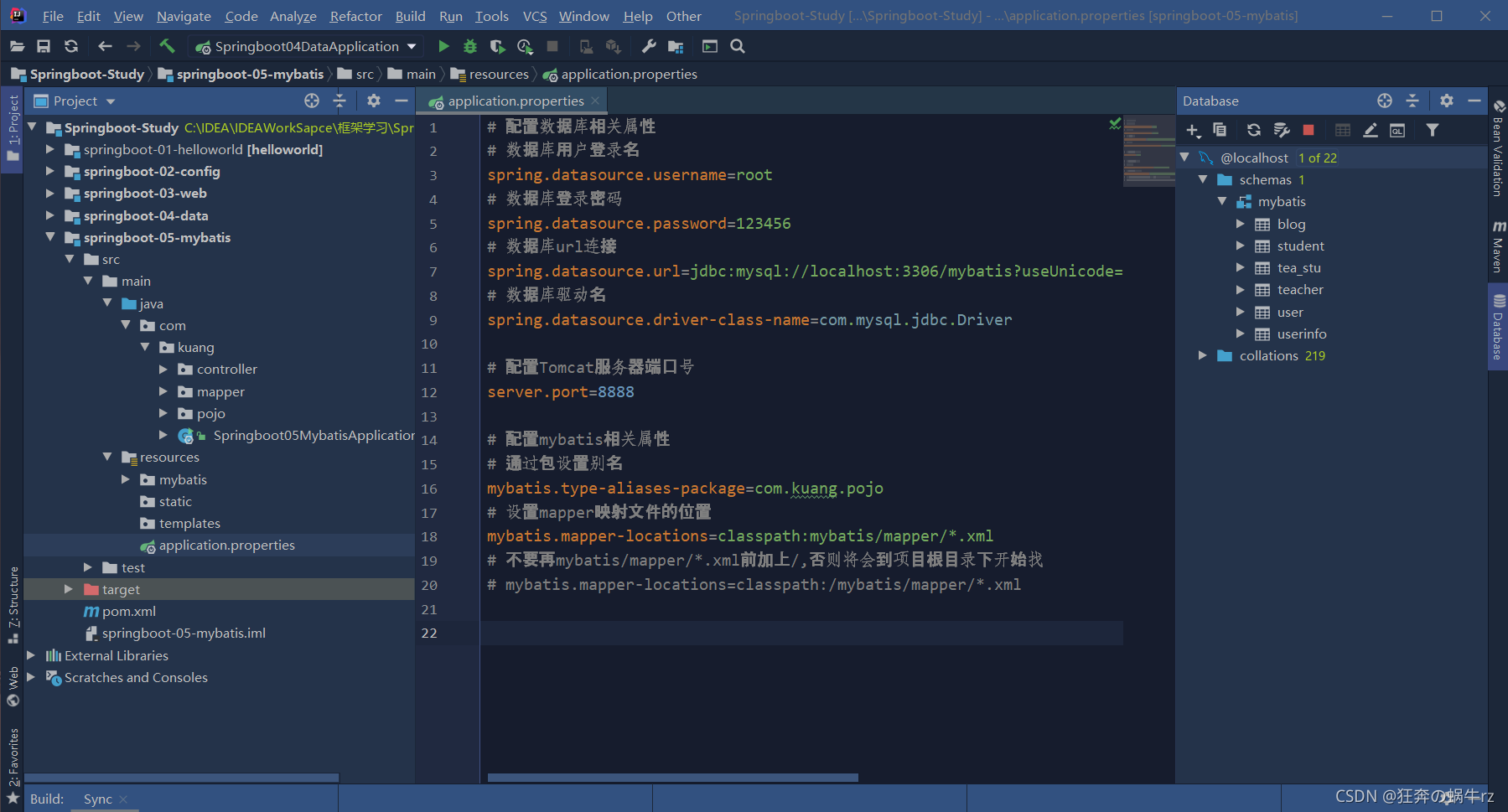Open run configuration Springboot04DataApplication dropdown
This screenshot has height=812, width=1508.
306,46
